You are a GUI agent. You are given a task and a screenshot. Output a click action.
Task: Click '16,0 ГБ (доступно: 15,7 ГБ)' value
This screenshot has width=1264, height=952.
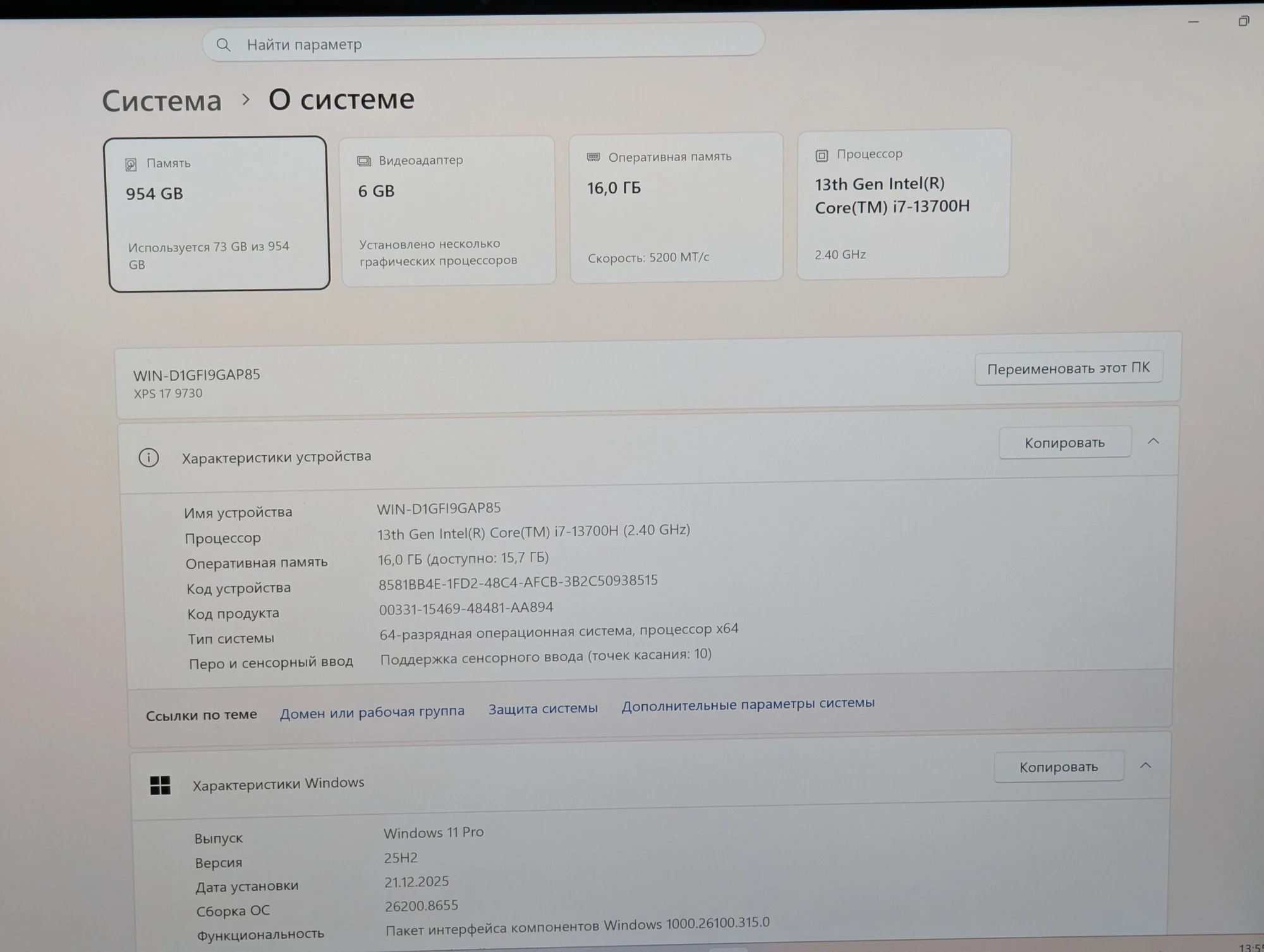click(463, 559)
